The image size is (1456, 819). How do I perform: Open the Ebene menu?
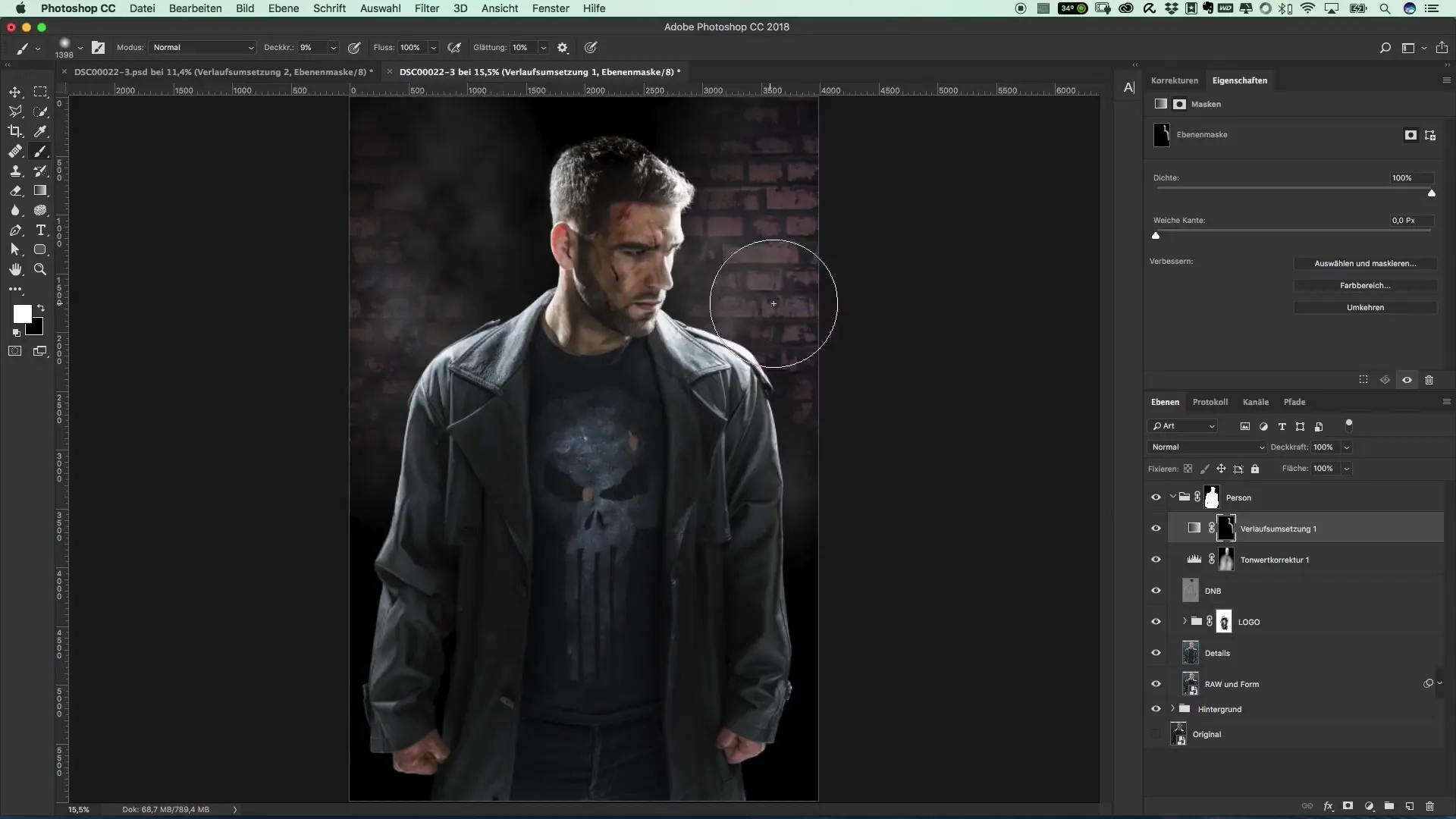(x=284, y=8)
